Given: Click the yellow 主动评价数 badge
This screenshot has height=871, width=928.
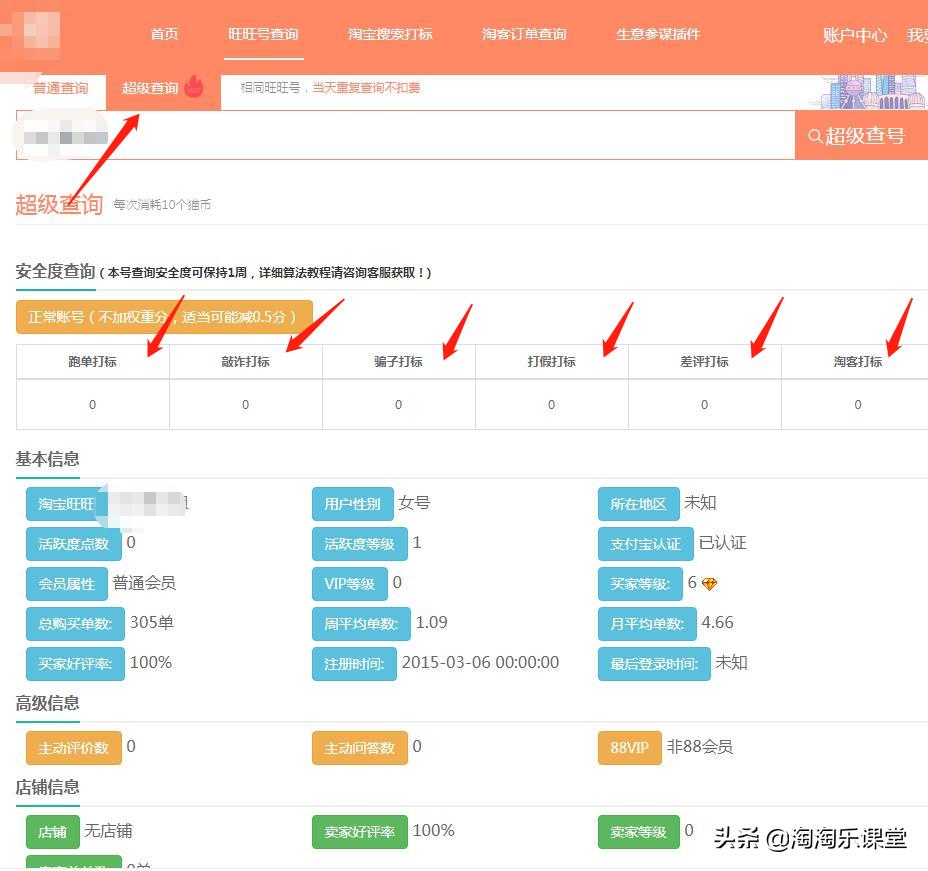Looking at the screenshot, I should coord(73,746).
